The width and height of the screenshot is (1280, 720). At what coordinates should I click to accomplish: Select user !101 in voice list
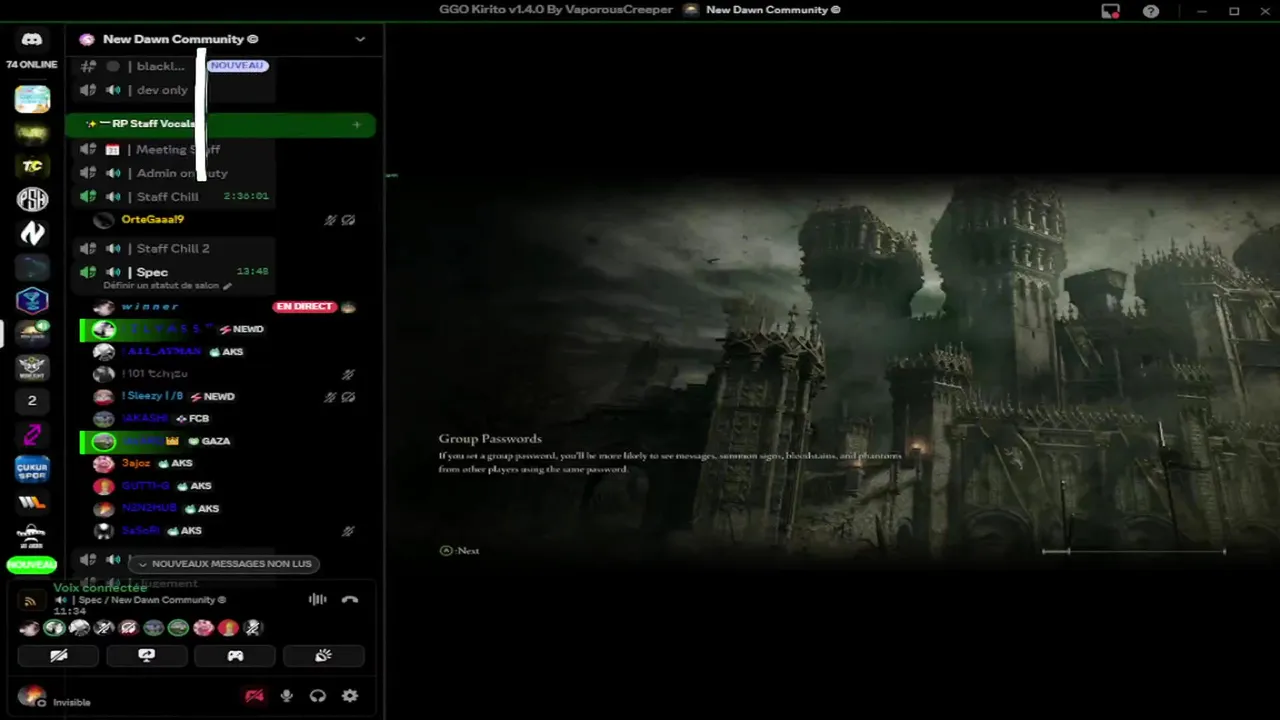[x=154, y=374]
